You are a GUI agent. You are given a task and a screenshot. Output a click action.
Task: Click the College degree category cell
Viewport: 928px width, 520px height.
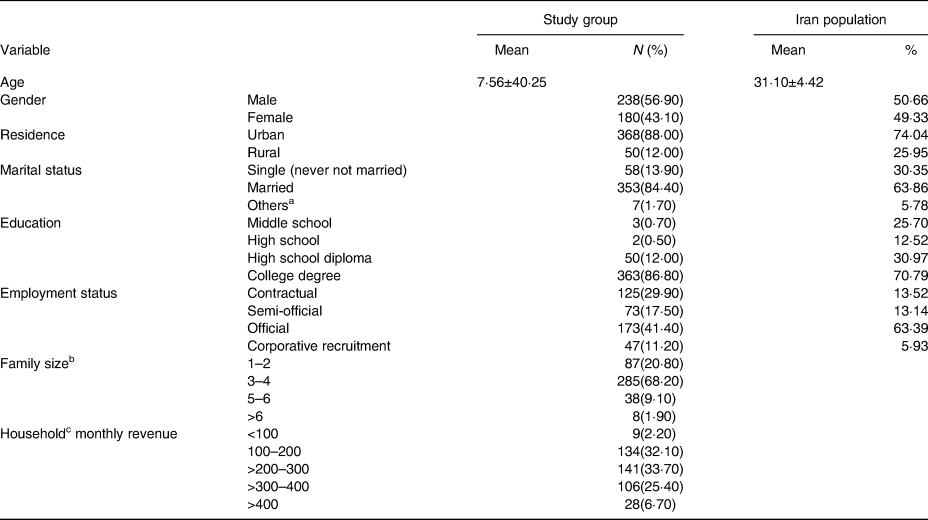pyautogui.click(x=292, y=275)
